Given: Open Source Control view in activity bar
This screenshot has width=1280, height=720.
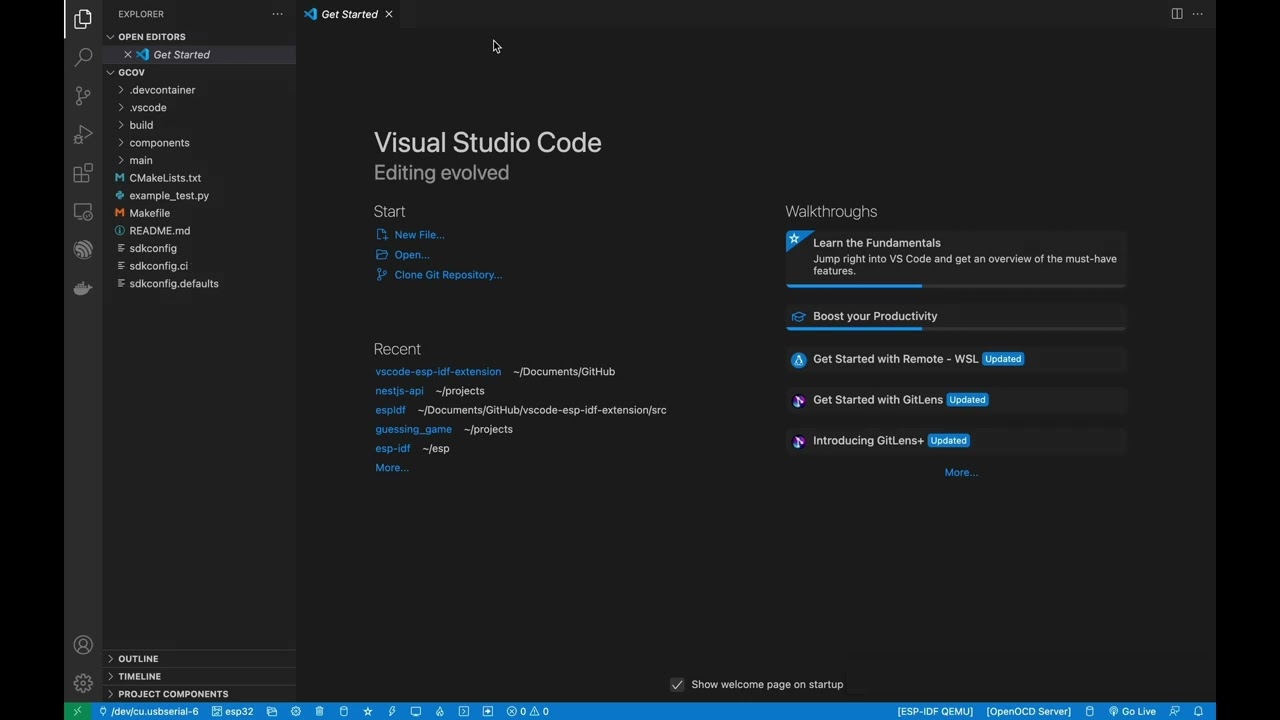Looking at the screenshot, I should (x=83, y=96).
